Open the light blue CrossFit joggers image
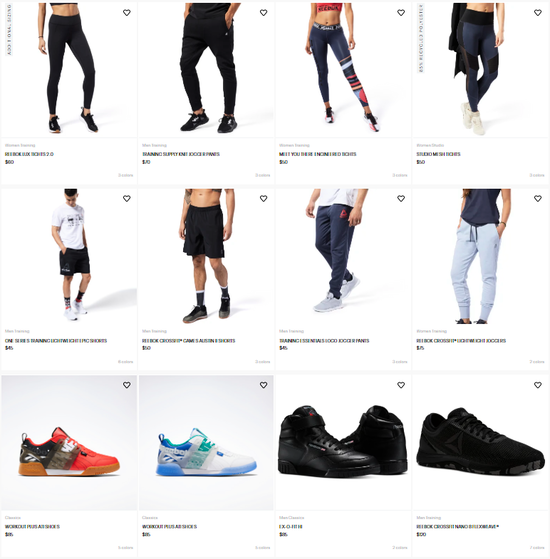This screenshot has width=550, height=559. pyautogui.click(x=480, y=256)
